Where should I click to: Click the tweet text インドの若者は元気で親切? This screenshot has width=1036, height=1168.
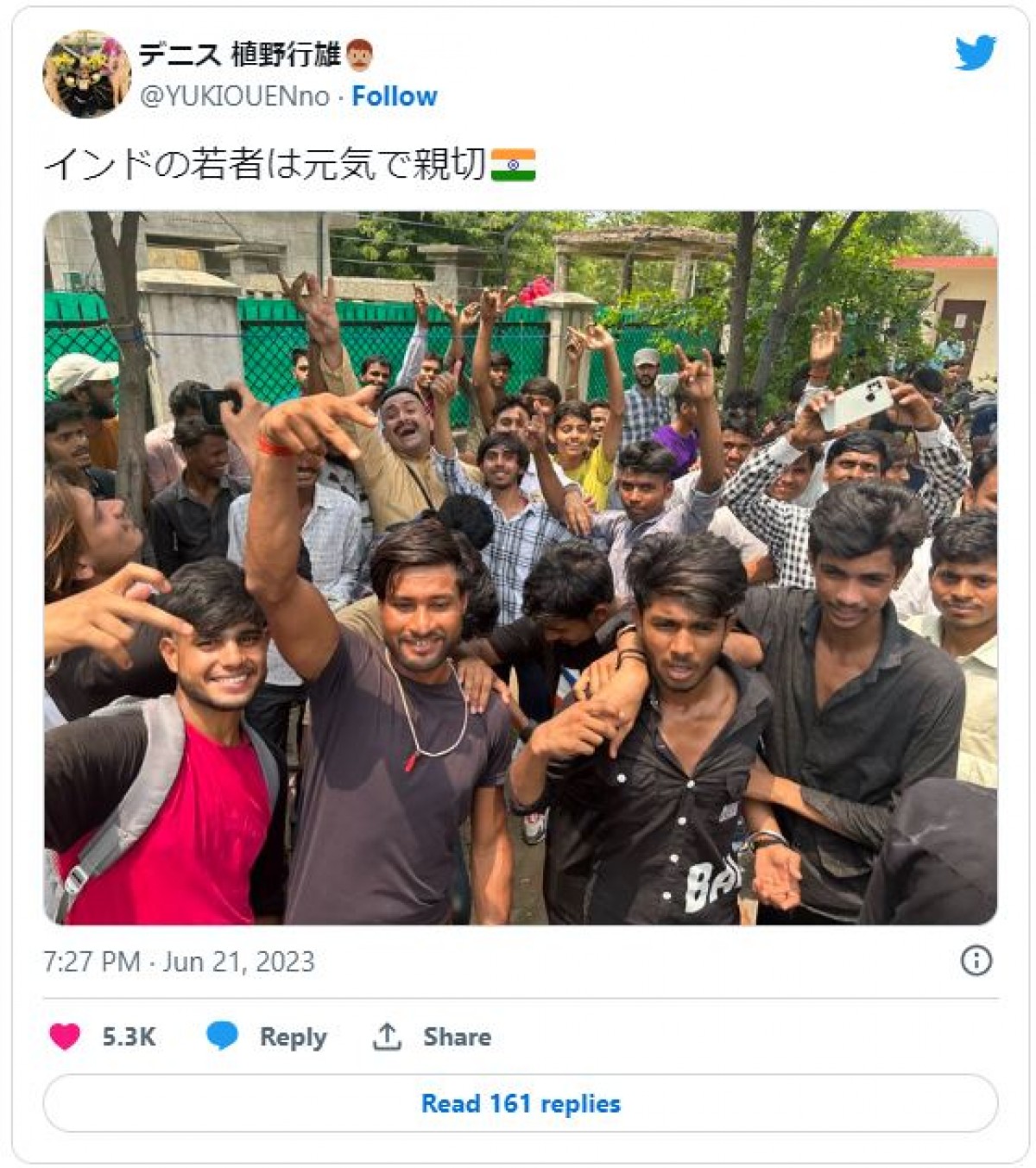[265, 164]
